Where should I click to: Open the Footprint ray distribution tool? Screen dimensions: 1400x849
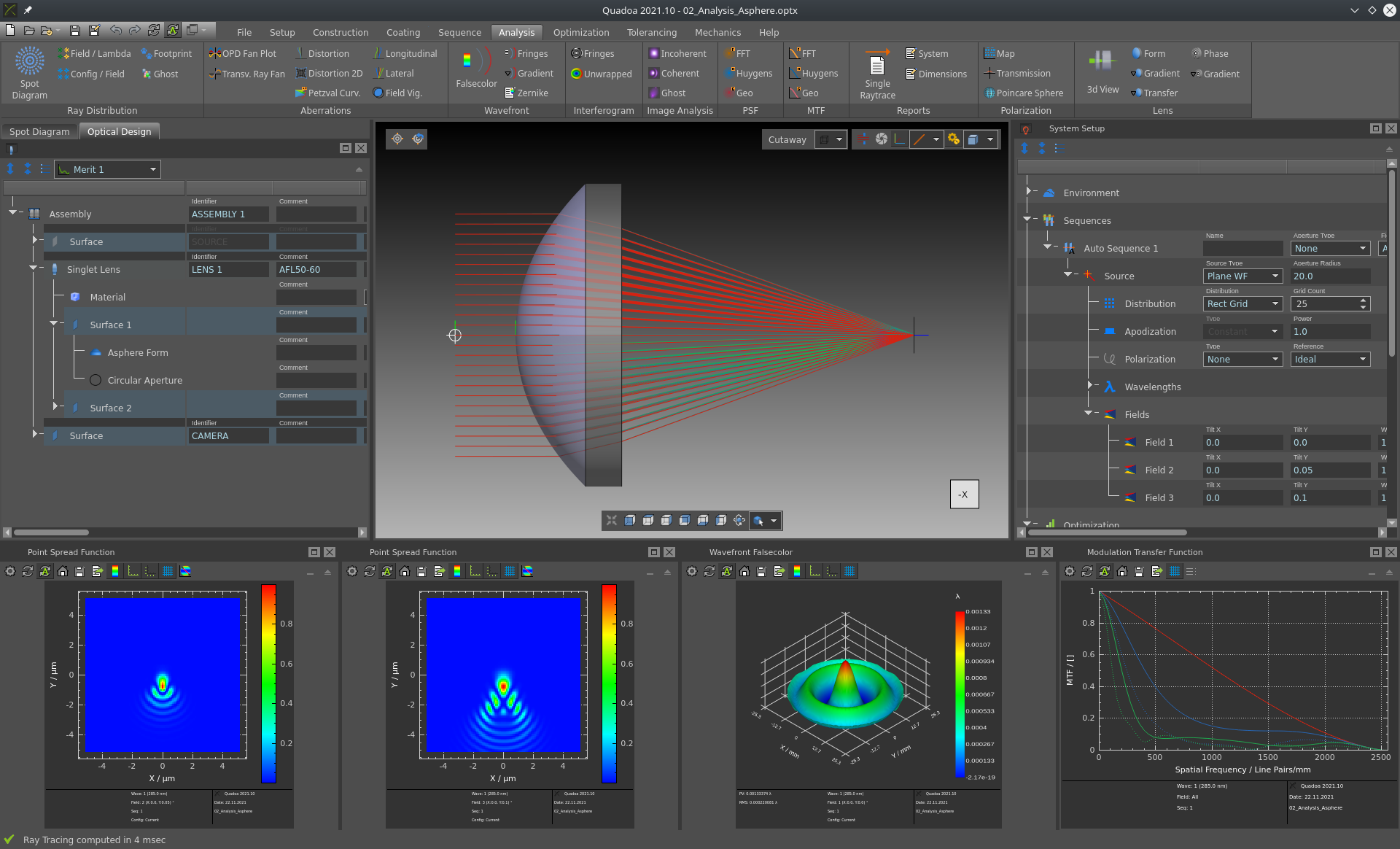pyautogui.click(x=166, y=53)
